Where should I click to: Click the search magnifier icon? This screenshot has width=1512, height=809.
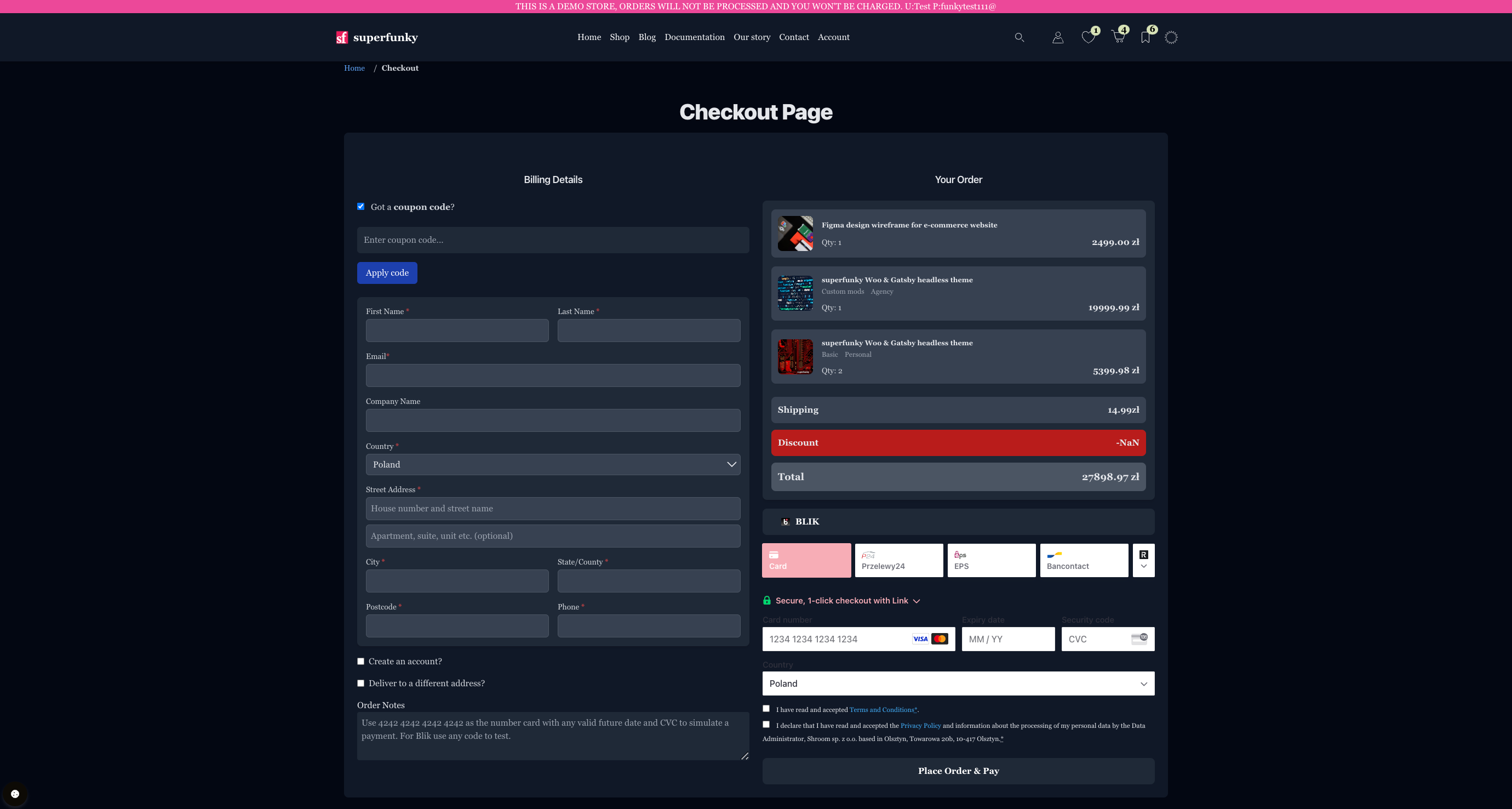1019,37
